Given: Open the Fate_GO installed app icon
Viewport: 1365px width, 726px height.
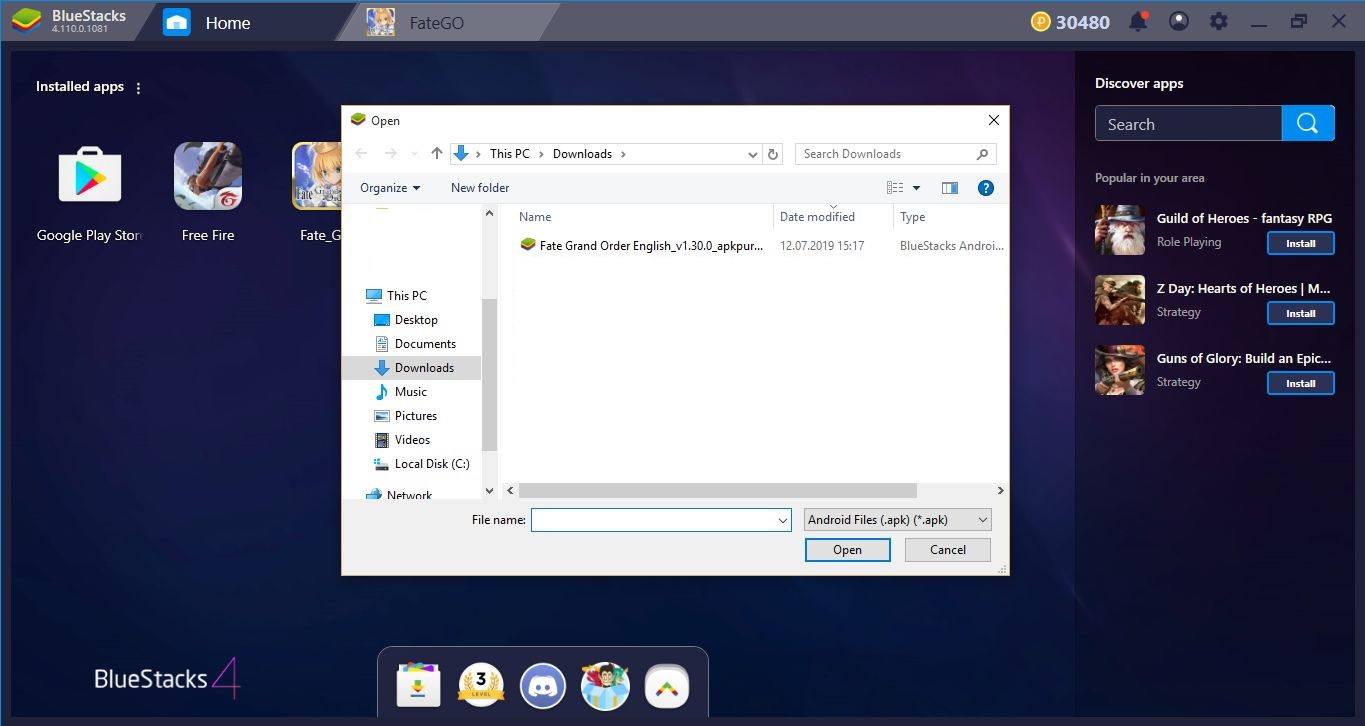Looking at the screenshot, I should pos(317,177).
